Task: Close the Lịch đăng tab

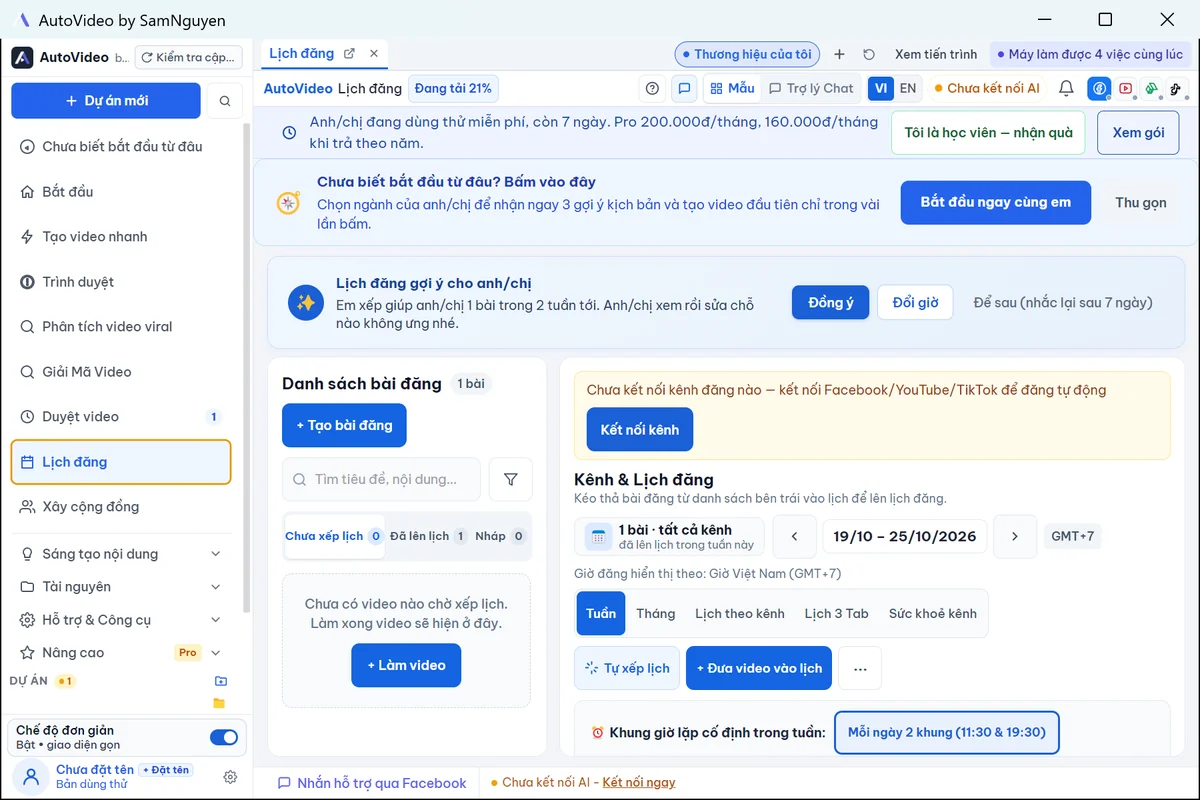Action: 374,54
